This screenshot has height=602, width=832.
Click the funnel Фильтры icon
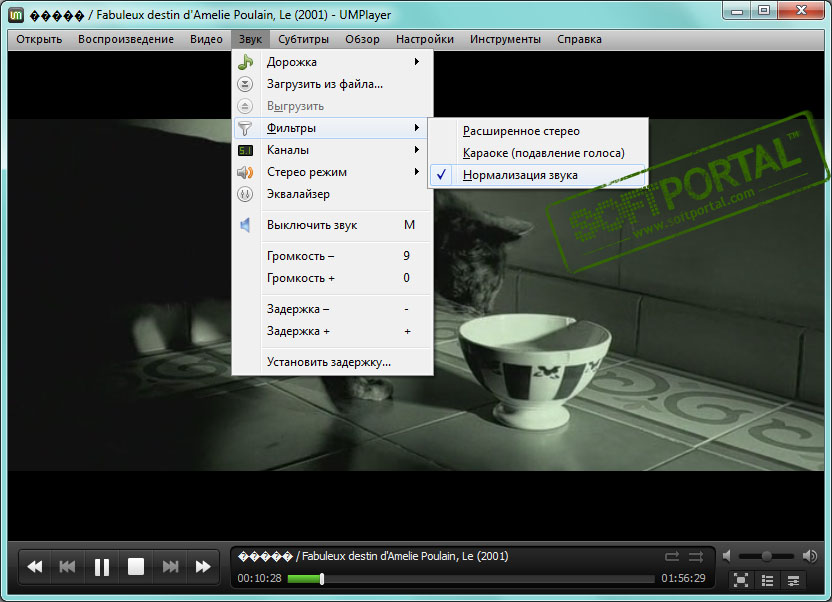point(245,128)
